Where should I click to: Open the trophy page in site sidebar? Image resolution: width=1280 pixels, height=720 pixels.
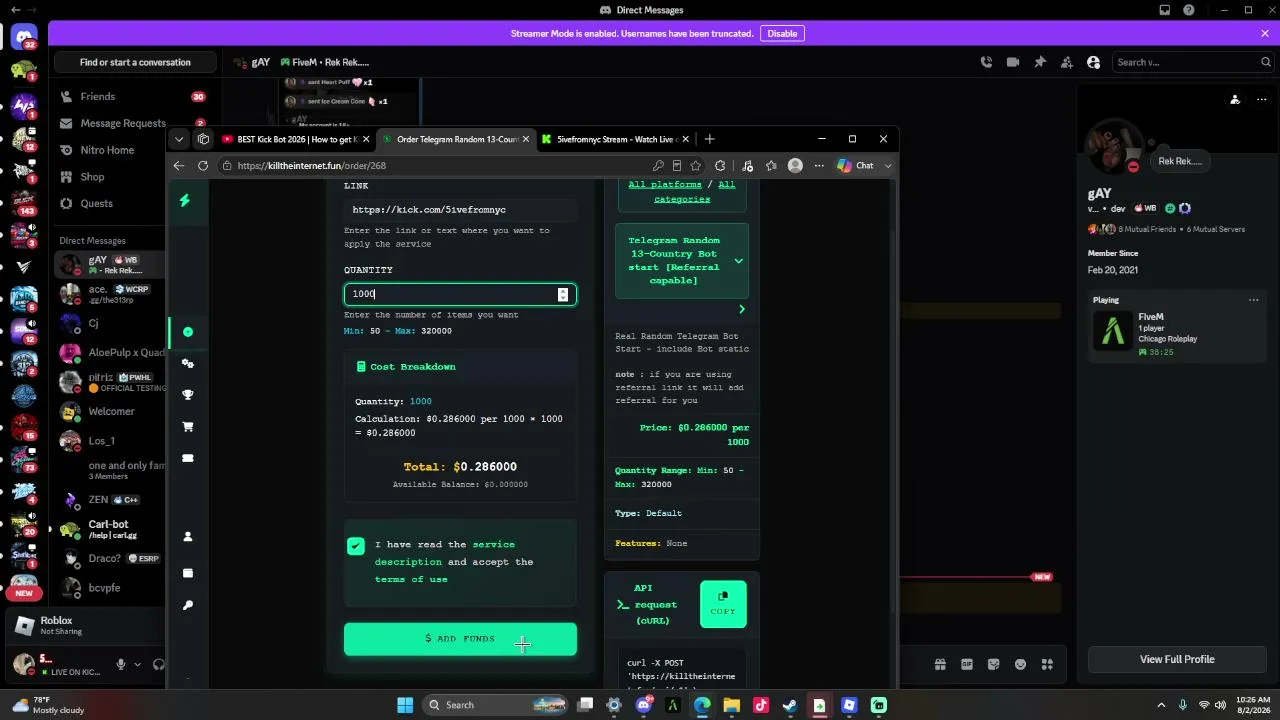[187, 394]
